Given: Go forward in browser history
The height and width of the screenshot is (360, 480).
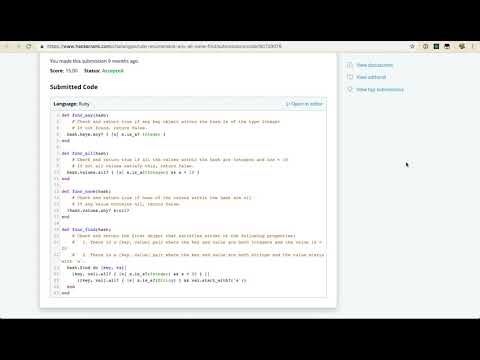Looking at the screenshot, I should click(x=18, y=46).
